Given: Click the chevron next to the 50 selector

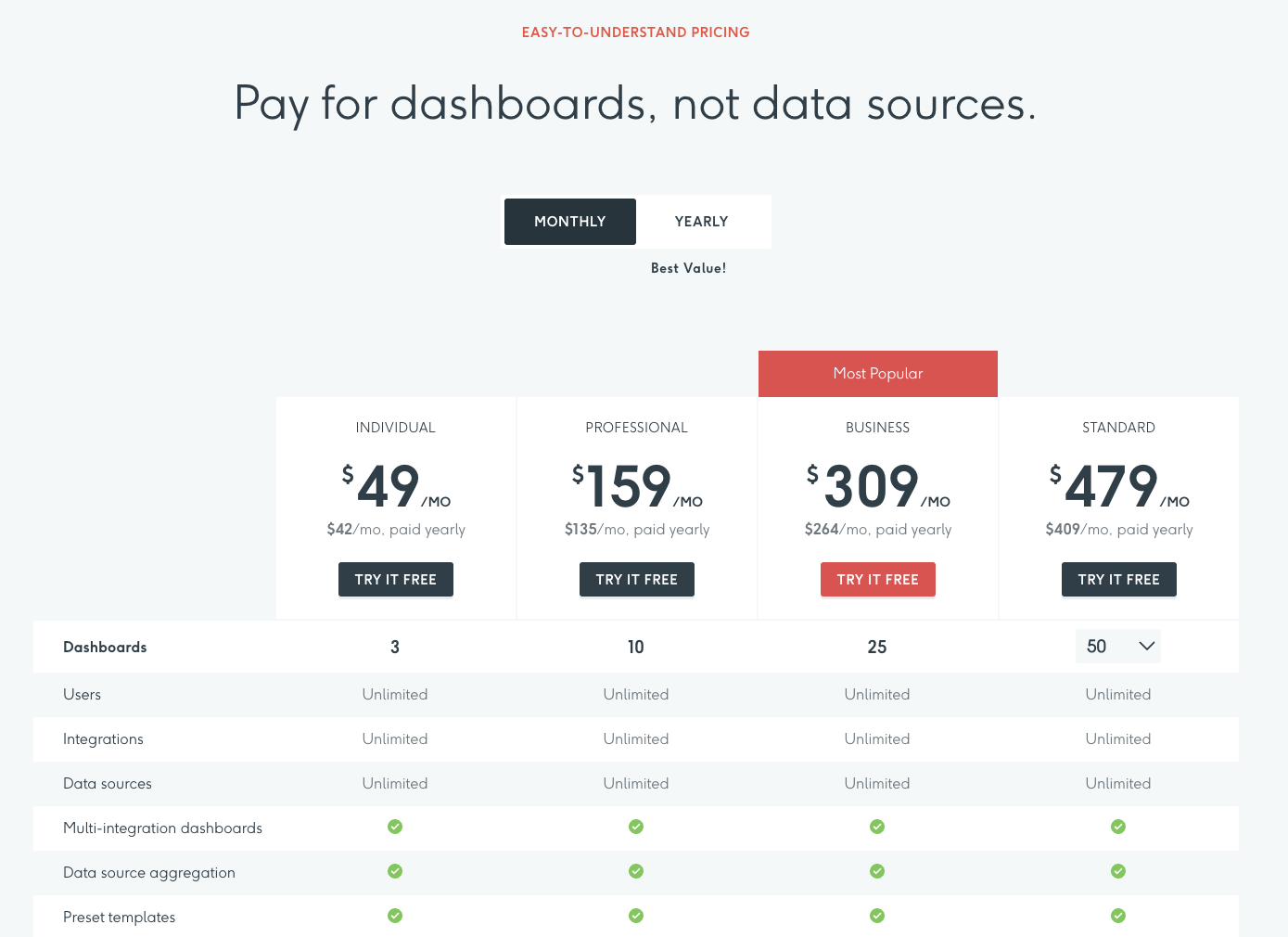Looking at the screenshot, I should (x=1146, y=646).
